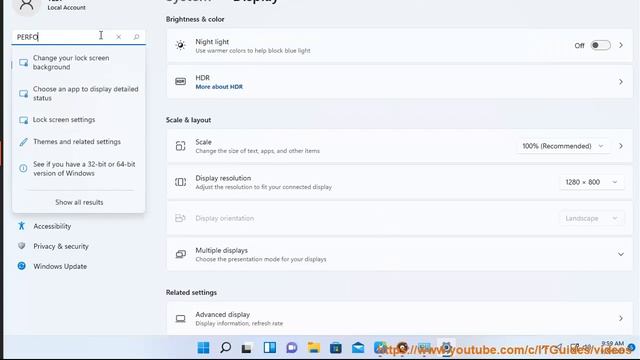Clear the search box with X icon
Image resolution: width=640 pixels, height=360 pixels.
coord(118,37)
